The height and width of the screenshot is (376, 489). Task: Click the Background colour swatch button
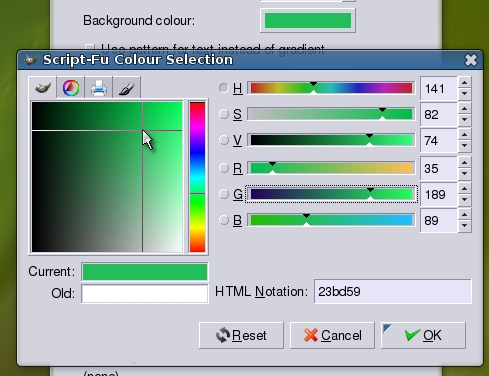click(308, 20)
